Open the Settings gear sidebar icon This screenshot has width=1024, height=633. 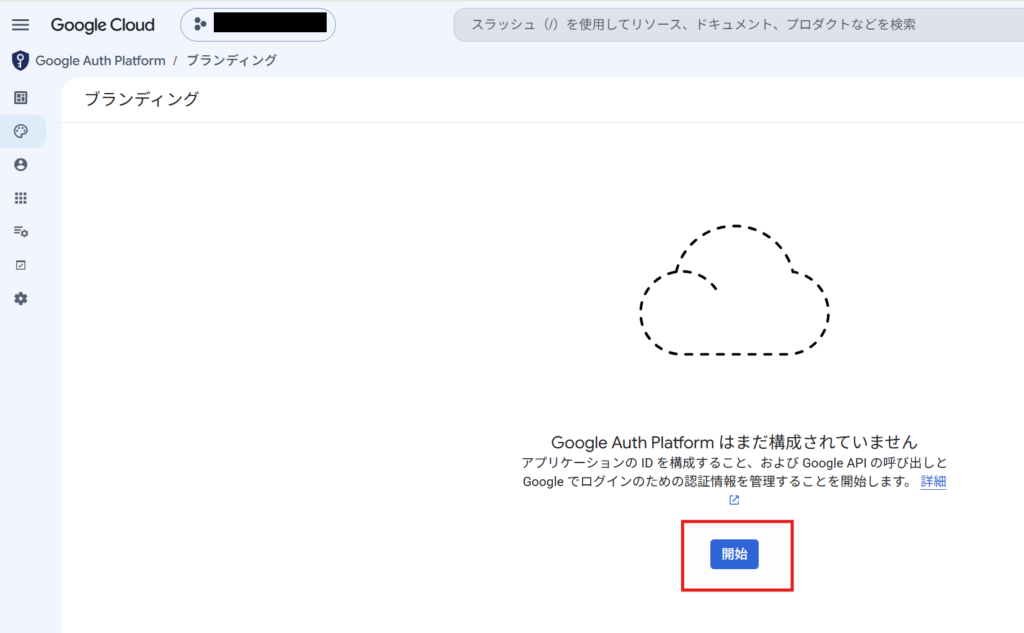pos(21,299)
